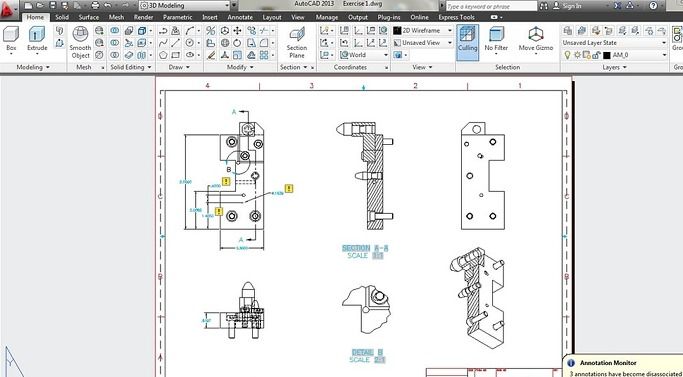
Task: Switch to the Solid ribbon tab
Action: click(x=62, y=17)
